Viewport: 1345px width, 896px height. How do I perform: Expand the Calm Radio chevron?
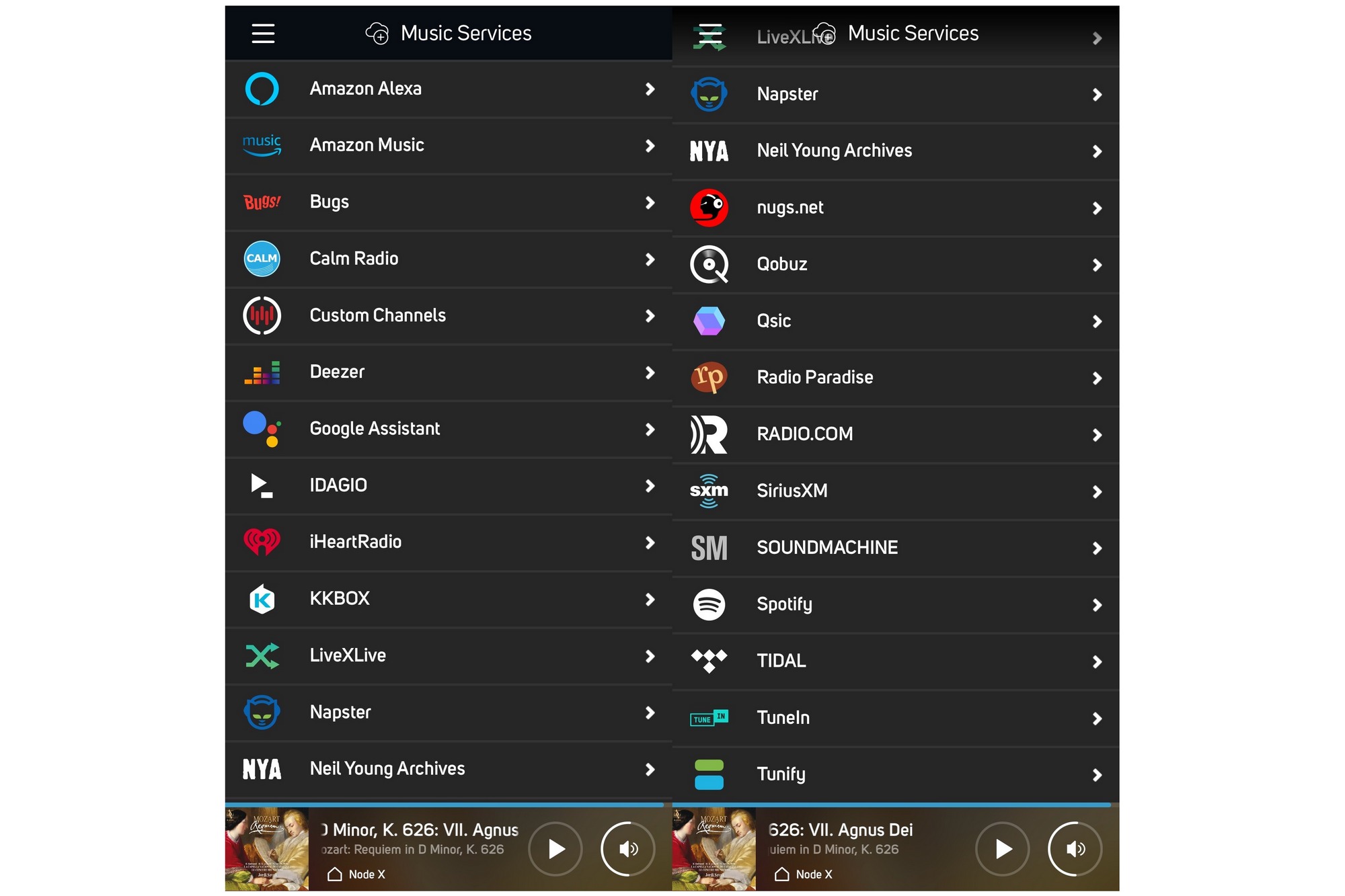coord(650,259)
